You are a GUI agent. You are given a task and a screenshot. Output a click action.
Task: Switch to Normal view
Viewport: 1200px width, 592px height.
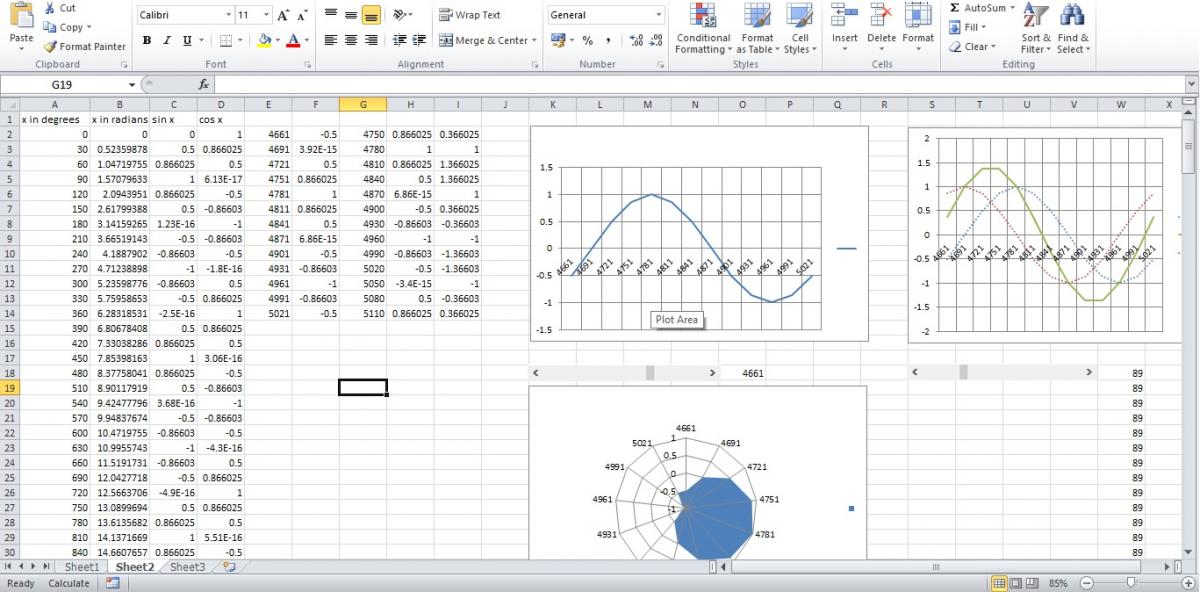(x=998, y=583)
